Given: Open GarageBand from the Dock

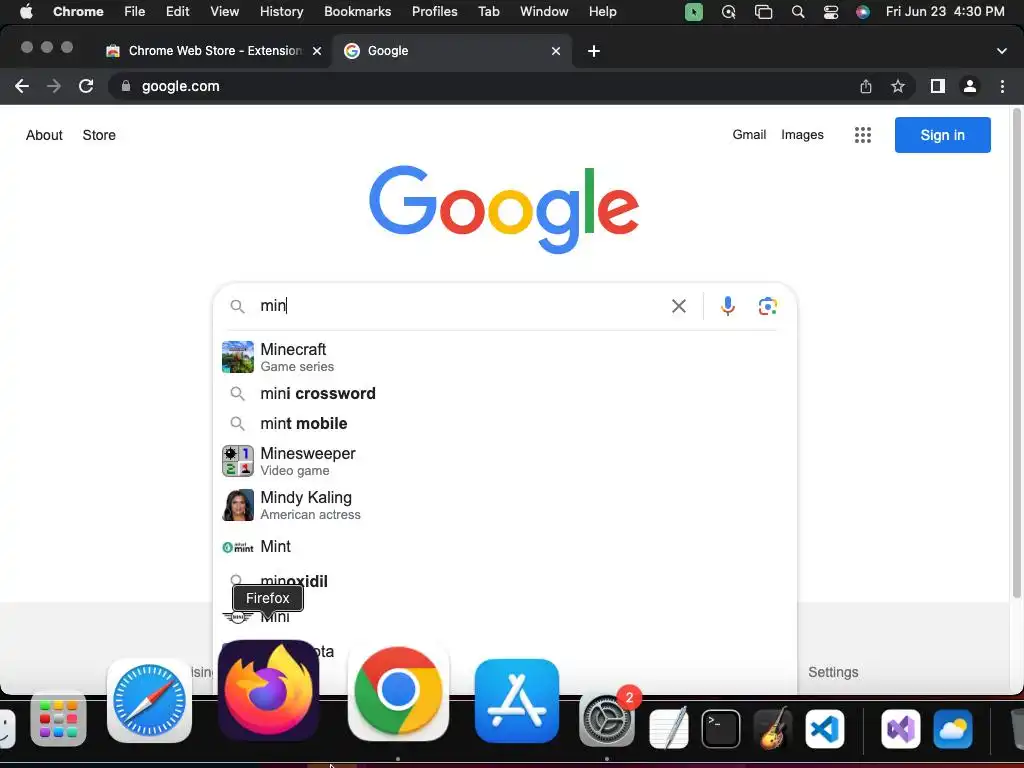Looking at the screenshot, I should coord(773,729).
